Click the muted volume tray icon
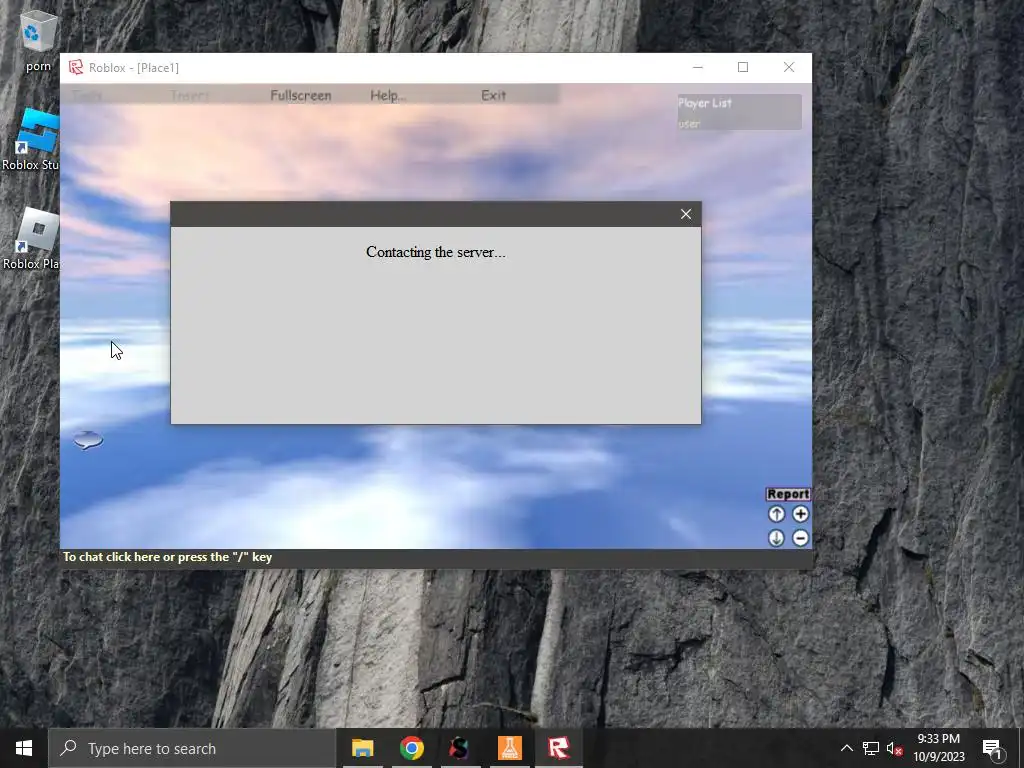 point(895,748)
